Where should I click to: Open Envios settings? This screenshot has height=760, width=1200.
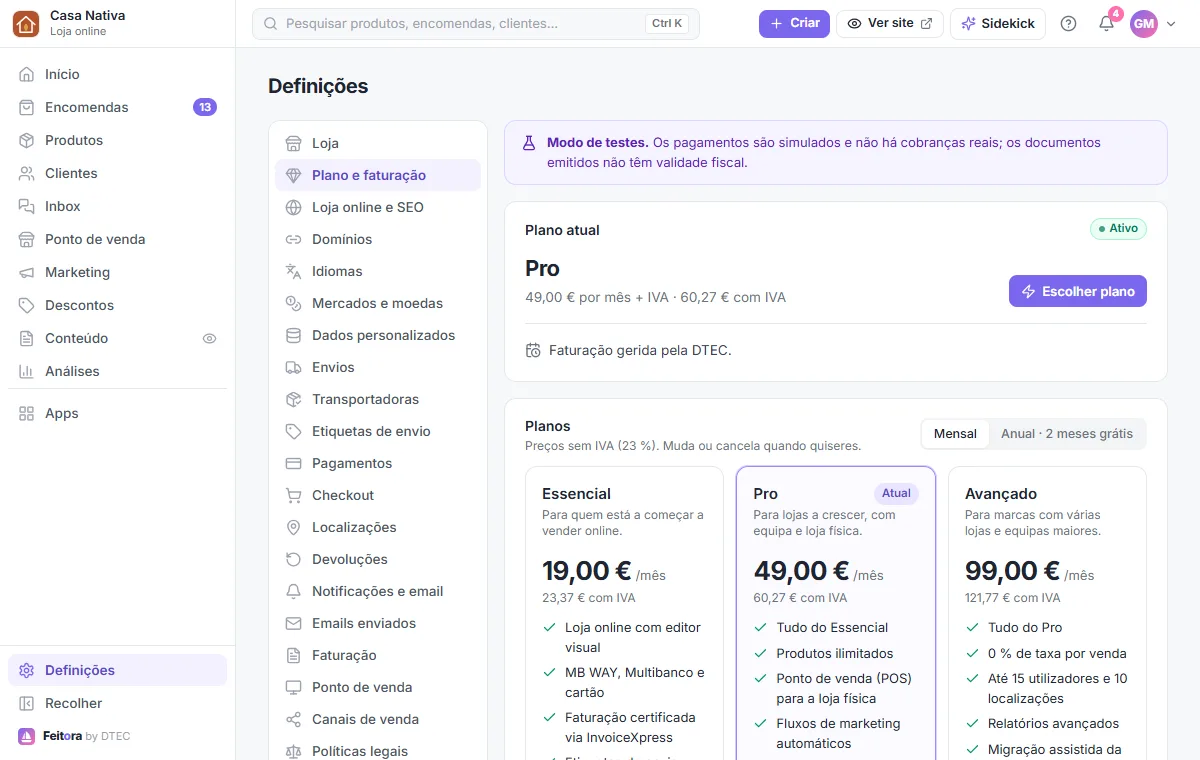(x=378, y=367)
